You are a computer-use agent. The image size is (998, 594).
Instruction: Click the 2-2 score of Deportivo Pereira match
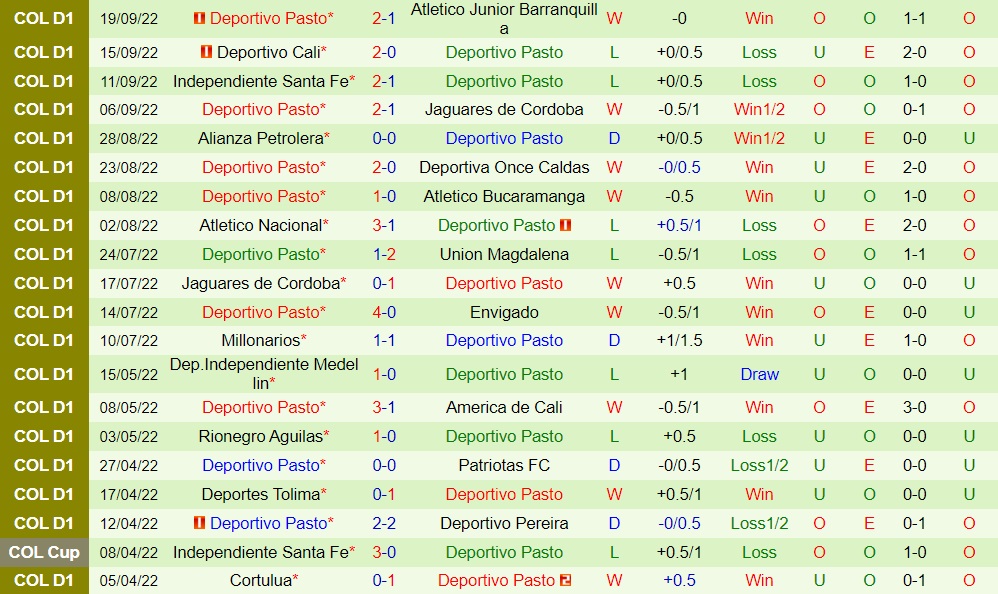pyautogui.click(x=384, y=523)
